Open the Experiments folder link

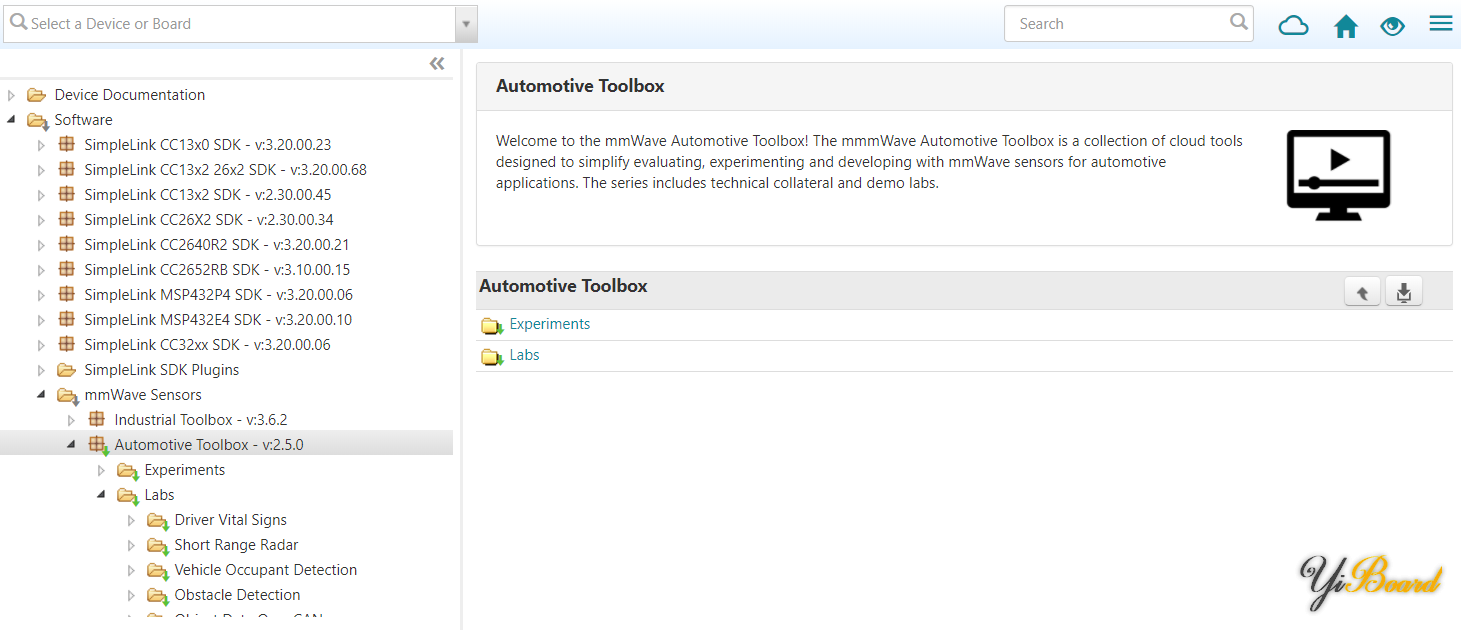pos(549,324)
